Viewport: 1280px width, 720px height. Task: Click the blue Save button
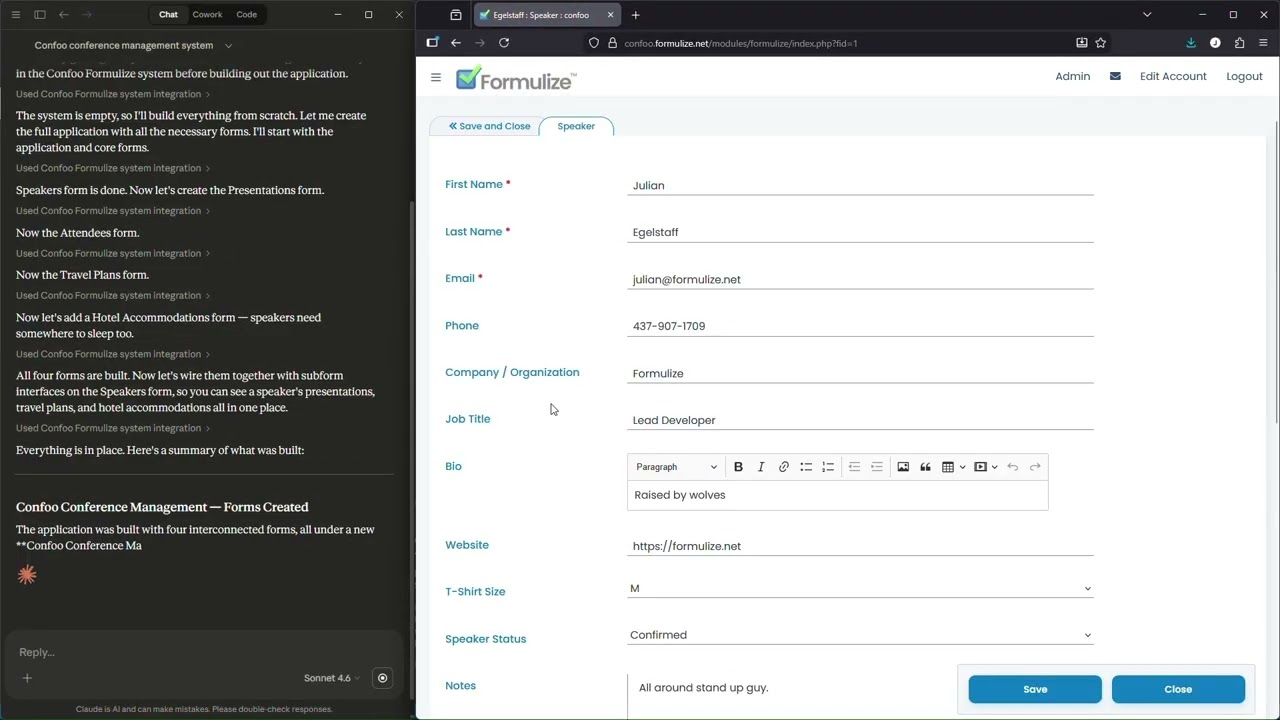click(x=1035, y=689)
